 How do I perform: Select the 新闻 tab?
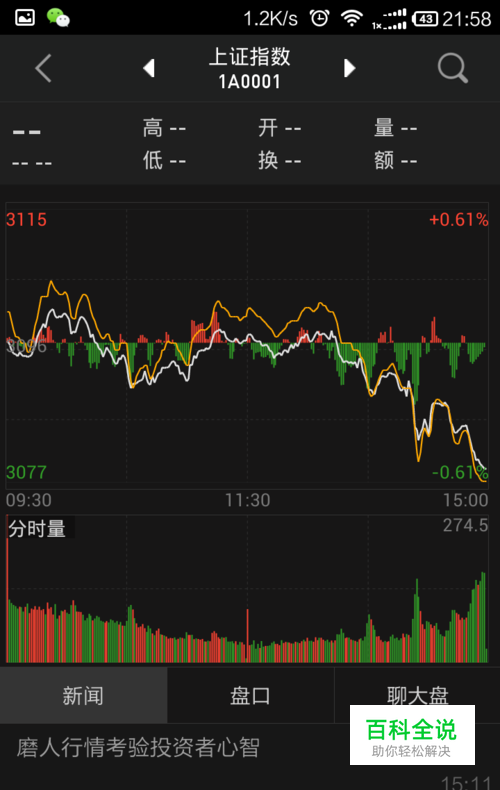pos(83,696)
